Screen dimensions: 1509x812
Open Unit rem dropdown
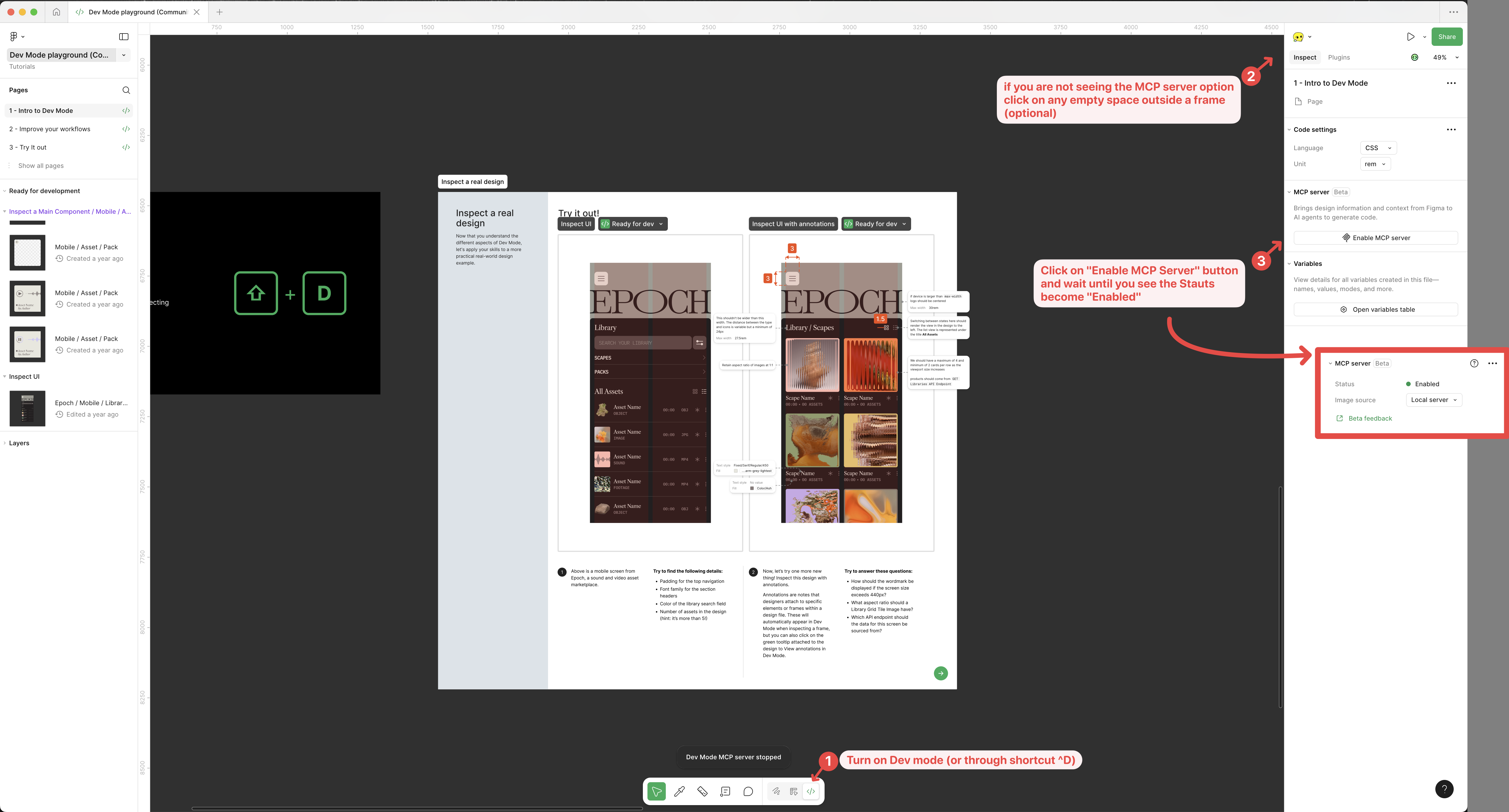point(1375,164)
